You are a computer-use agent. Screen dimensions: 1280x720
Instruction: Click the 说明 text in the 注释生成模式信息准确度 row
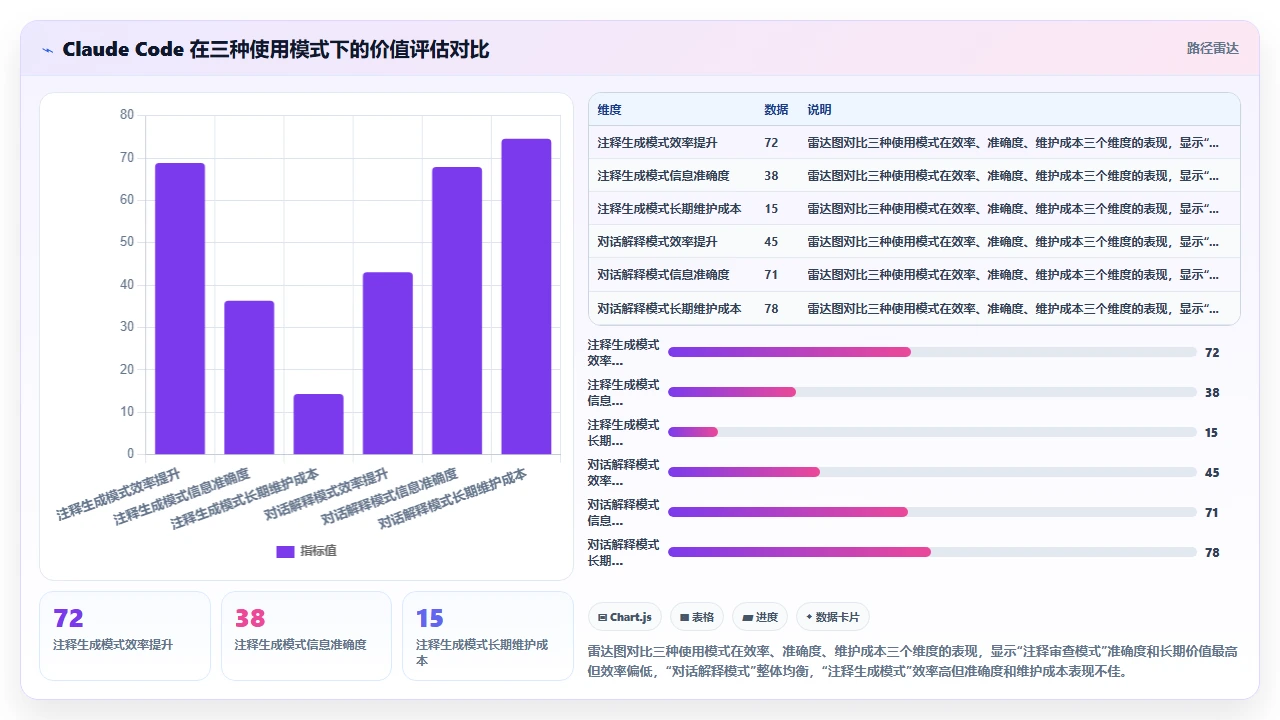pos(1014,176)
